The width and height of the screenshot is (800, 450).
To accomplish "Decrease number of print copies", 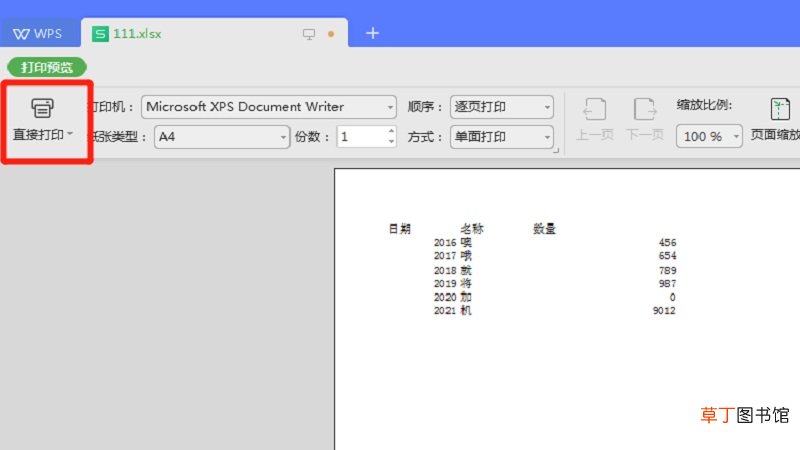I will (x=391, y=142).
